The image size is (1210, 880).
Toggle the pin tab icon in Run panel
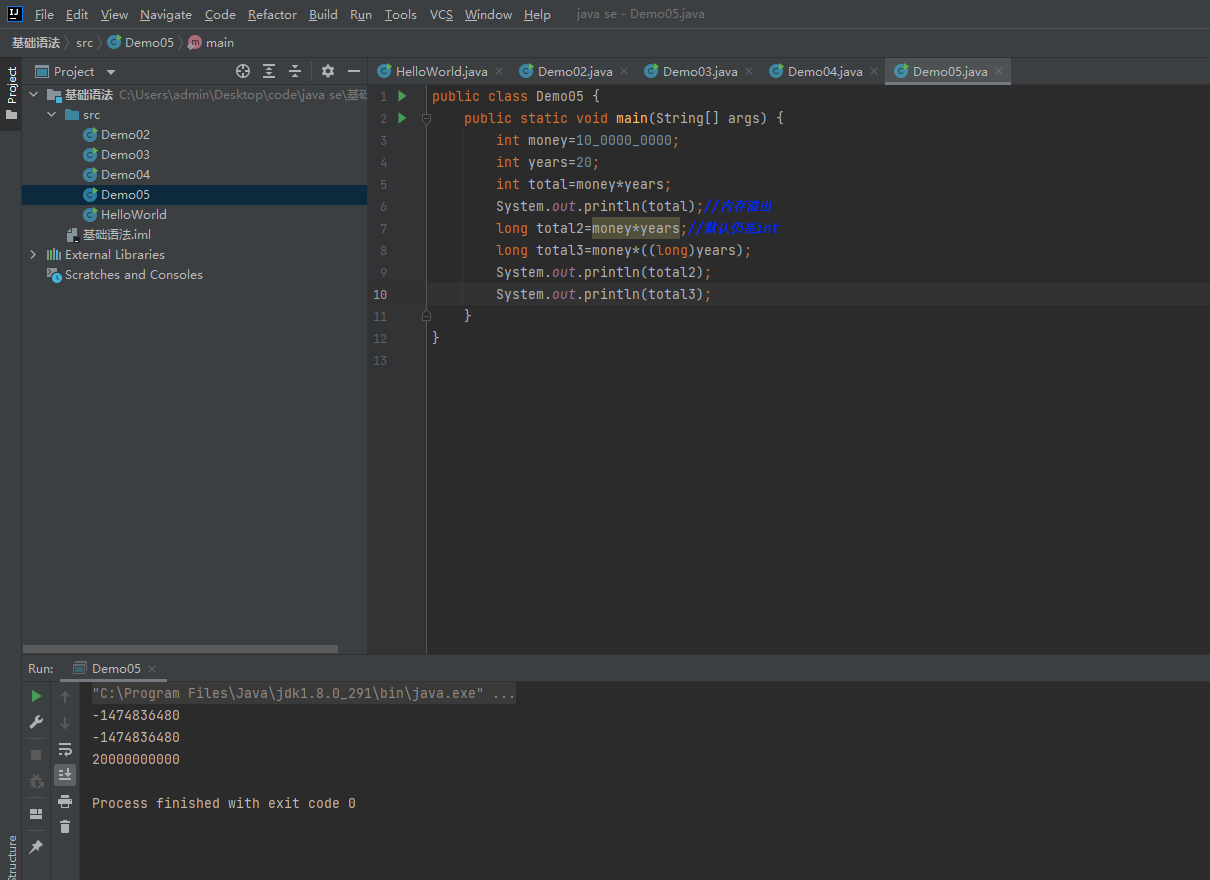tap(36, 847)
